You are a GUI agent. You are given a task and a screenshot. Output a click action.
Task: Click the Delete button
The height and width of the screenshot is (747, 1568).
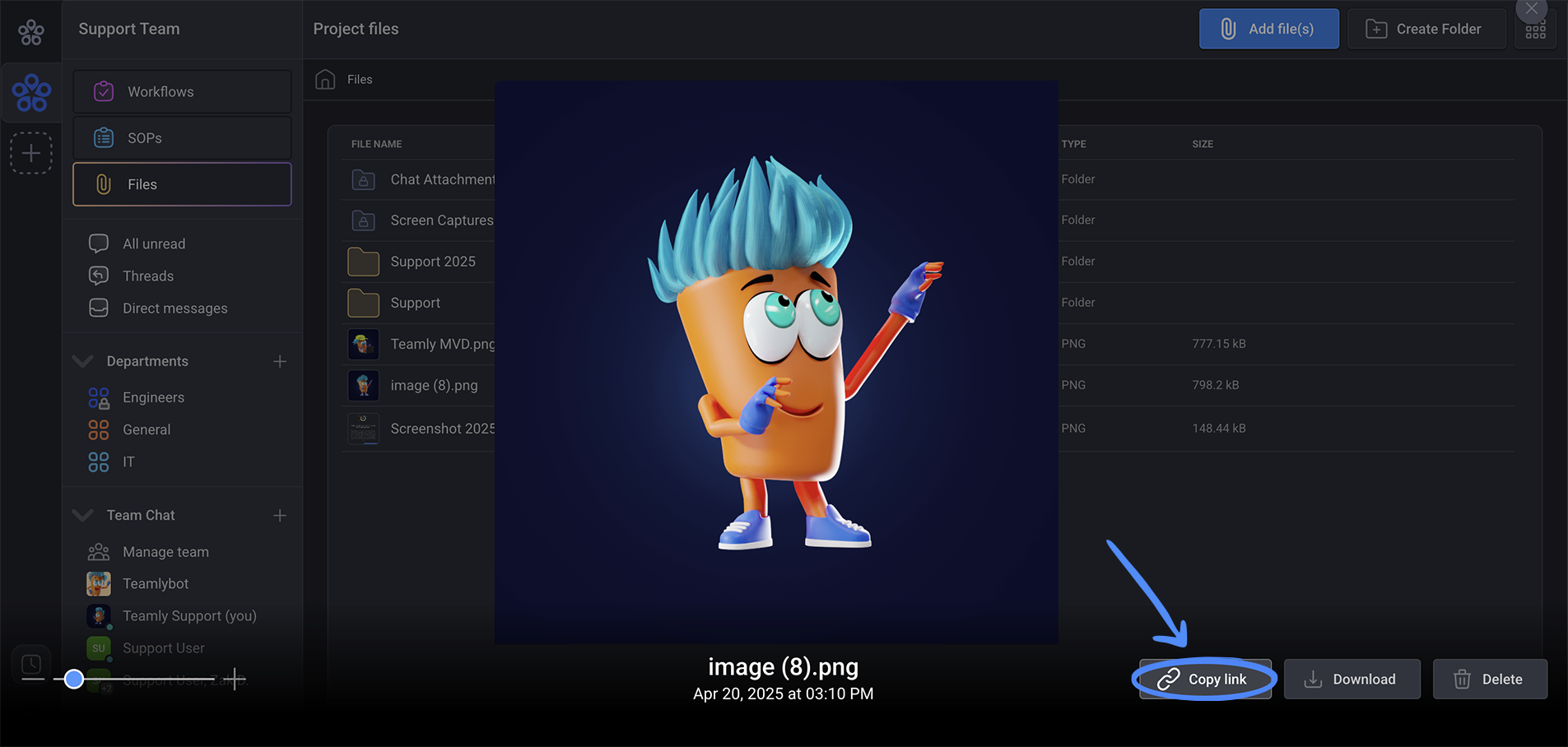click(x=1490, y=680)
